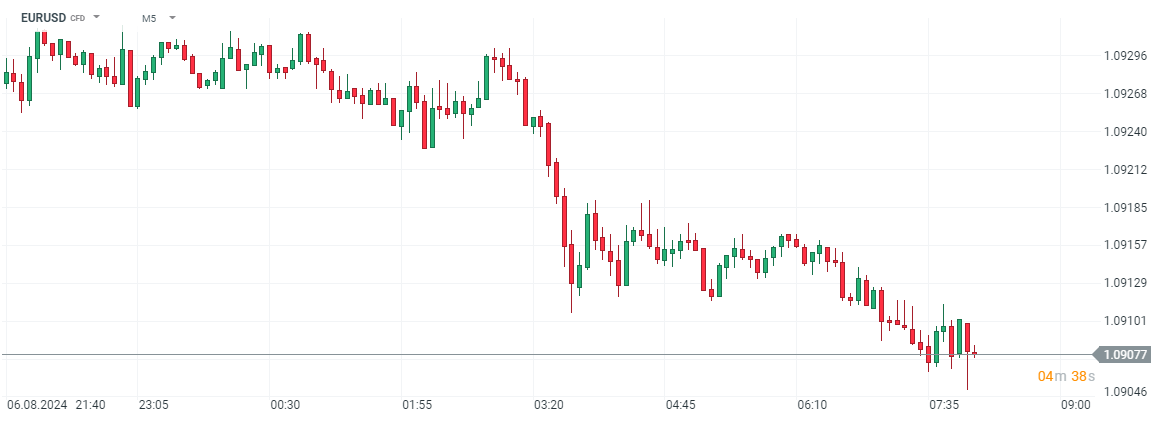Click the M5 timeframe label
1163x422 pixels.
point(149,18)
